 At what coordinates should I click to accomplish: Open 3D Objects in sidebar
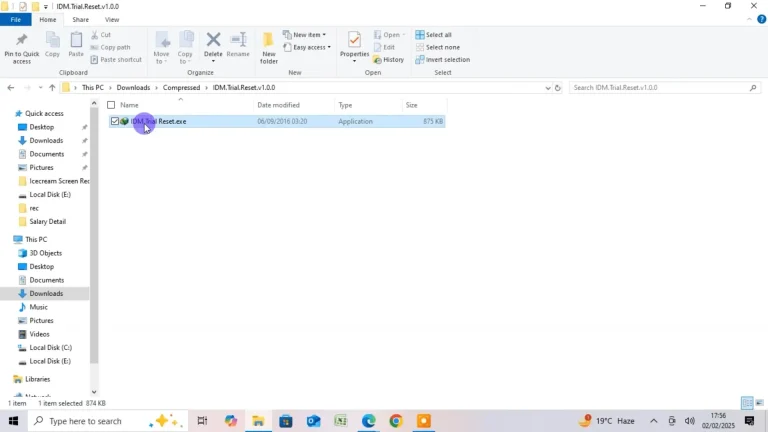[x=46, y=253]
